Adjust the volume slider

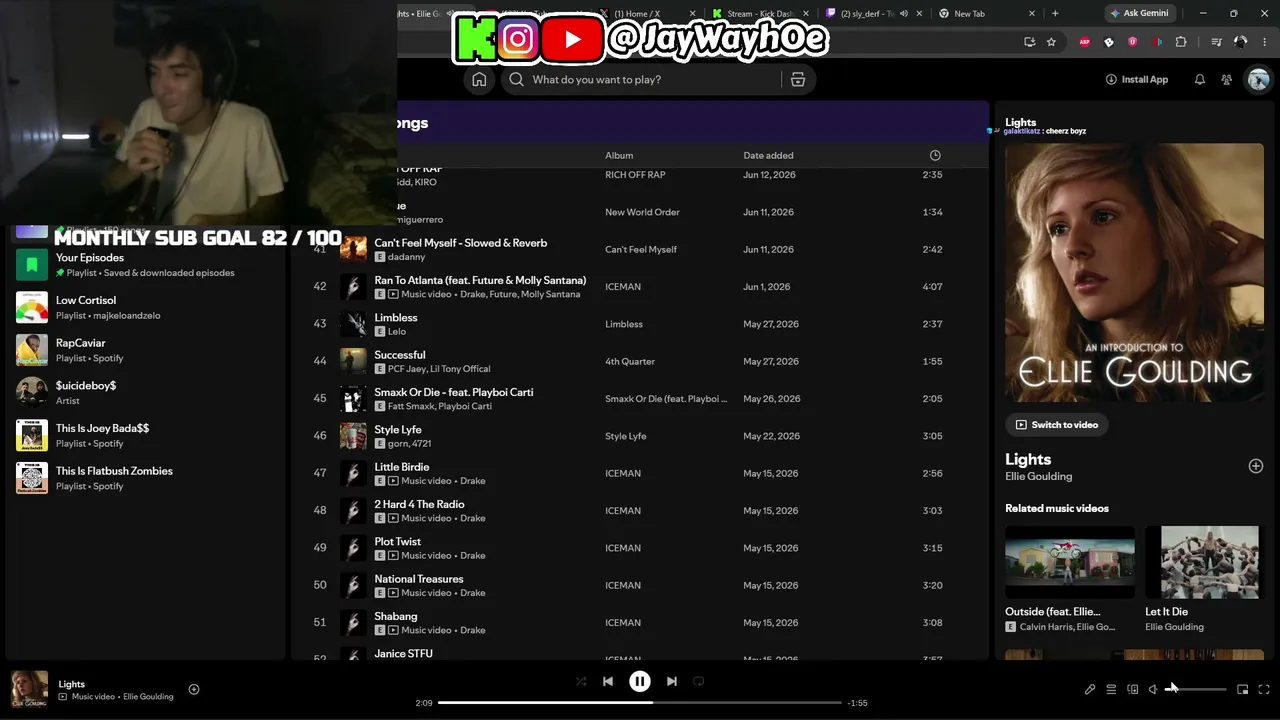(x=1196, y=689)
